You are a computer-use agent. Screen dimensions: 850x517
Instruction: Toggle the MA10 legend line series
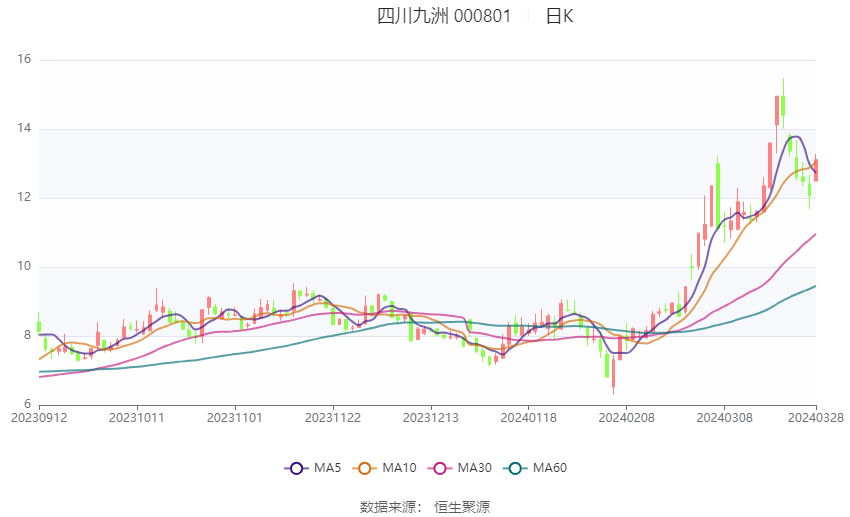coord(385,468)
